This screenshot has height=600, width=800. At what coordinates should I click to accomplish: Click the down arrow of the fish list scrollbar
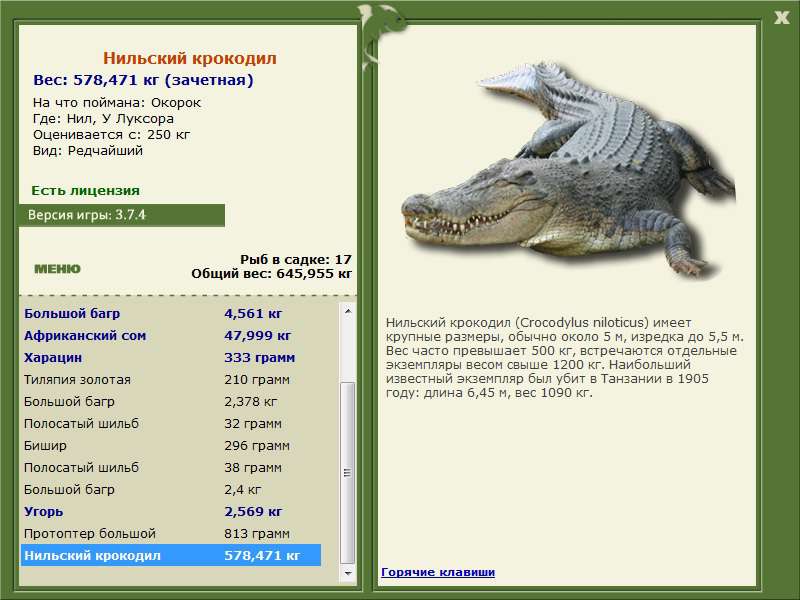347,573
